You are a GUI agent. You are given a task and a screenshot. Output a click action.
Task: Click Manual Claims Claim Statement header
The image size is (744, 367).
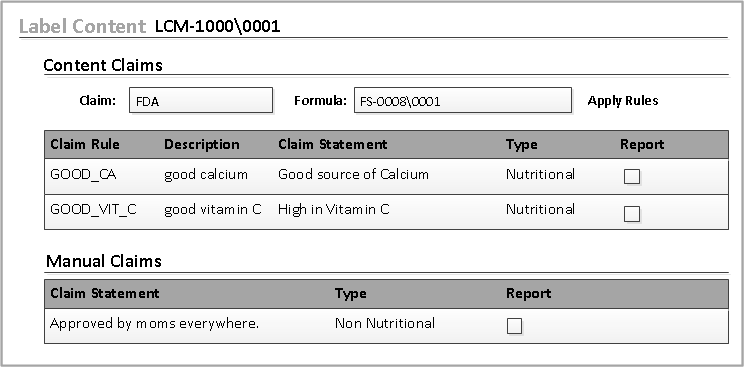click(105, 293)
